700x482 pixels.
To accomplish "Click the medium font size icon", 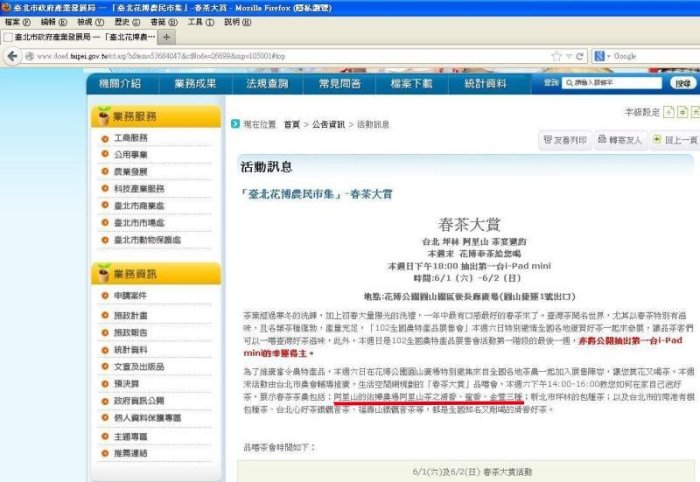I will (680, 113).
